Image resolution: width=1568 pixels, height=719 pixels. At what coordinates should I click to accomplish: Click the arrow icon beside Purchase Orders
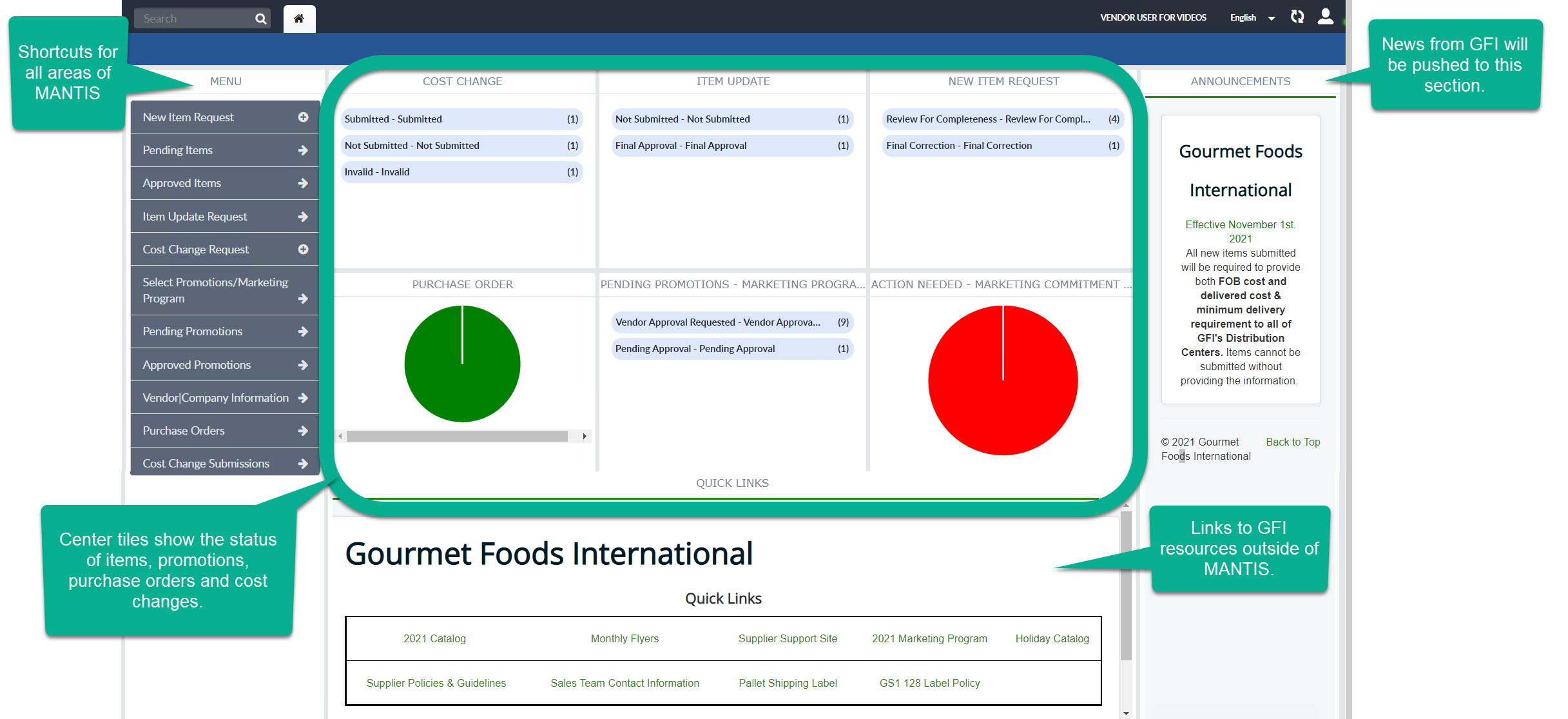click(x=303, y=430)
